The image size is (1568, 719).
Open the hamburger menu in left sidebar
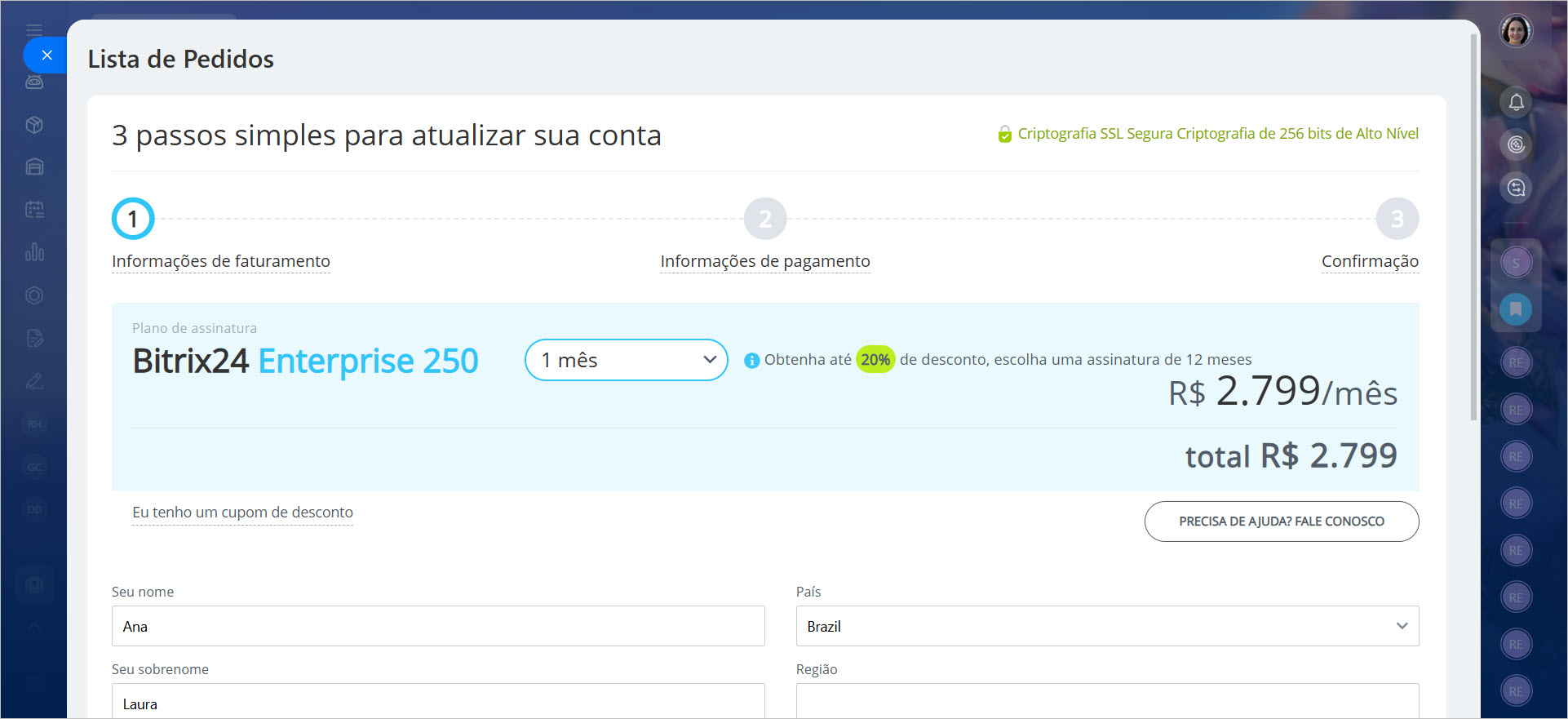[34, 30]
